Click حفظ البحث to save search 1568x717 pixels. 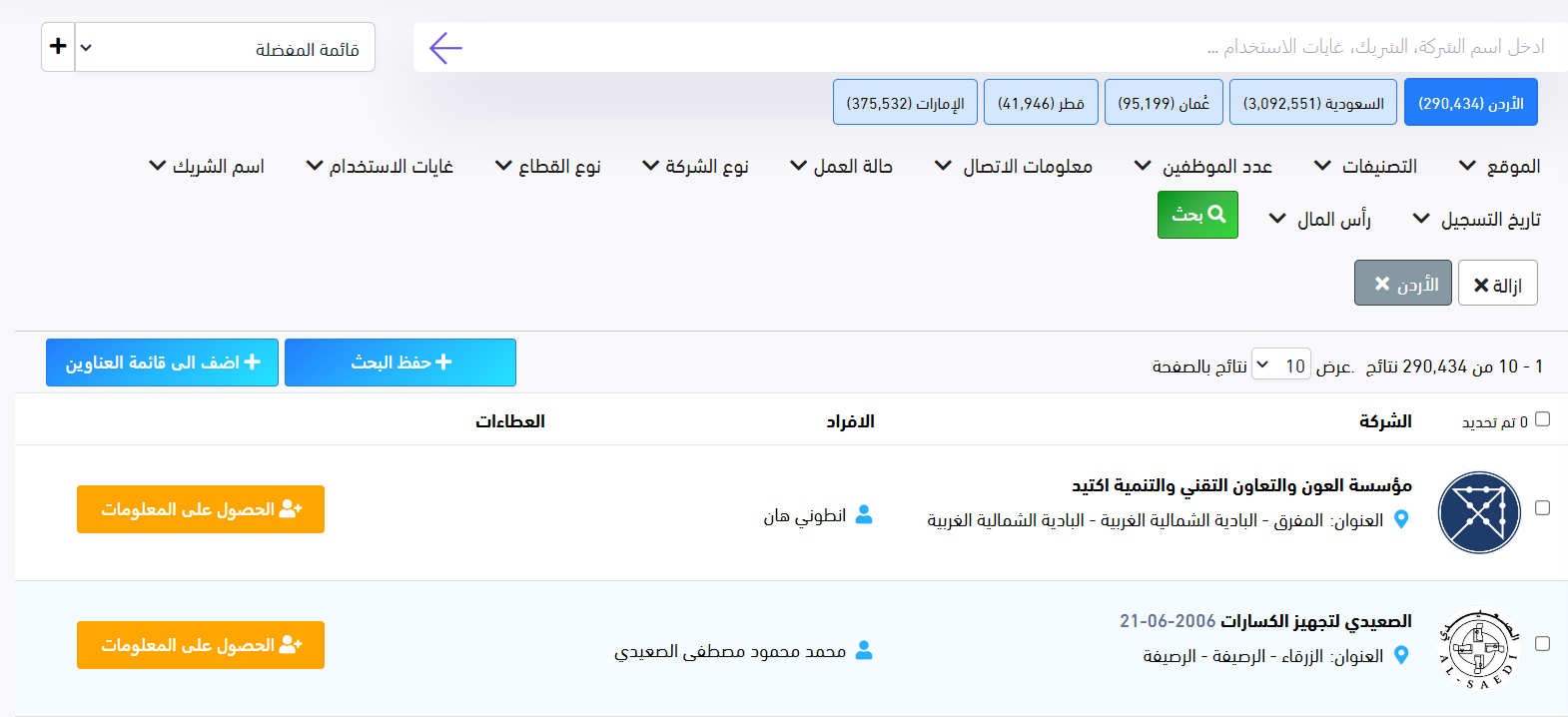(400, 362)
